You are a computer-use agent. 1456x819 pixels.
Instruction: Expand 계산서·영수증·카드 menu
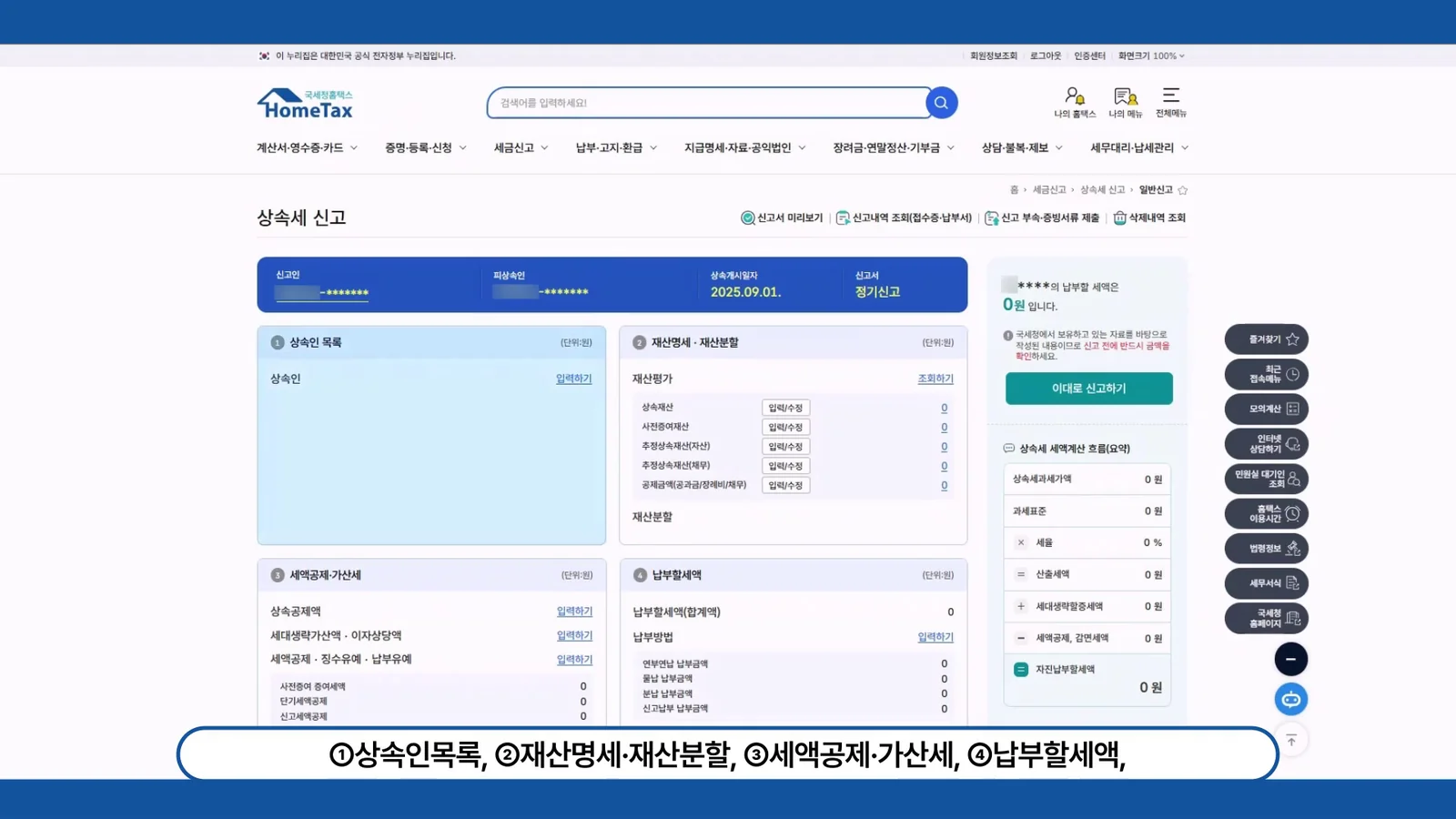307,147
